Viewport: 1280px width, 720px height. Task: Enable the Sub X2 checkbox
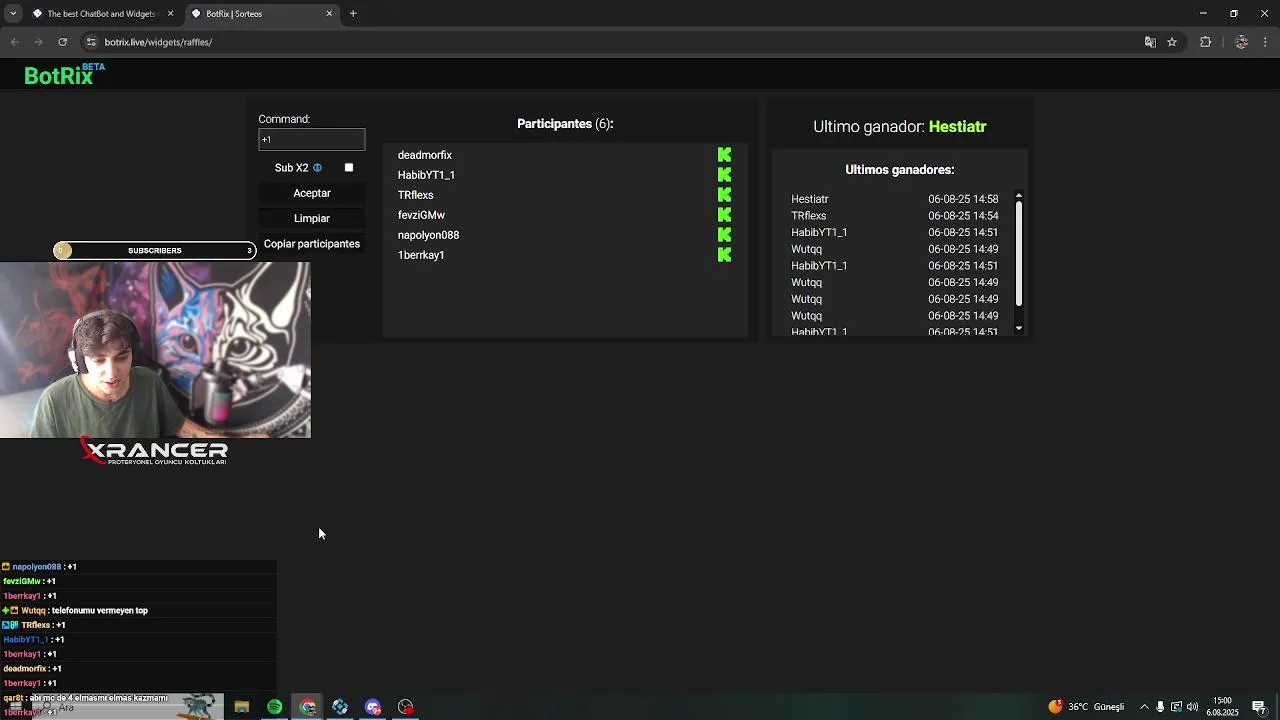tap(349, 168)
